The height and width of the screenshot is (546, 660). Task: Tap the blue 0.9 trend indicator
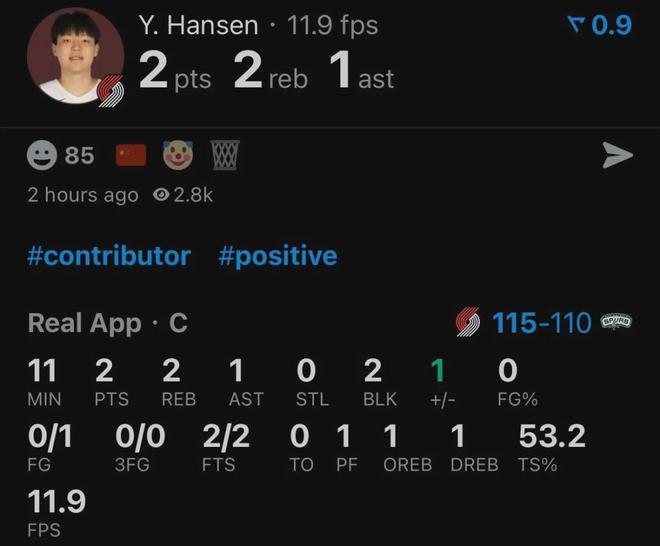599,25
